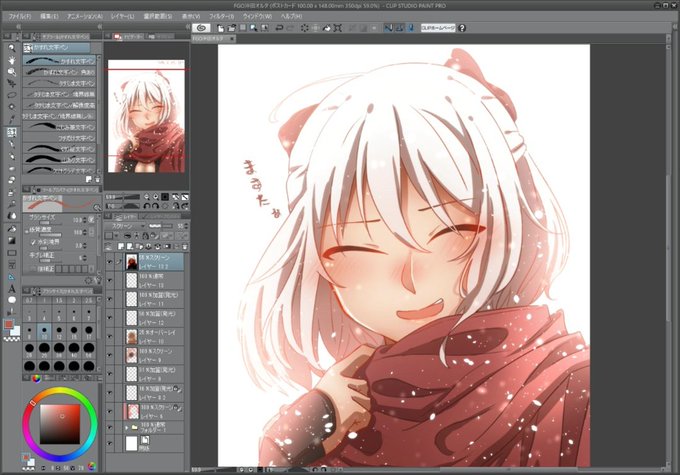
Task: Open the 編集 (Edit) menu
Action: 49,16
